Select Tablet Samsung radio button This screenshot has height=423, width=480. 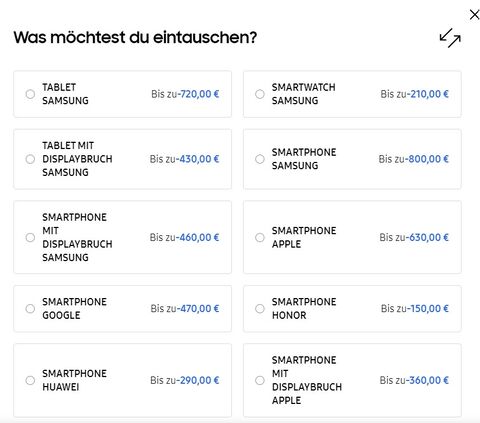pyautogui.click(x=30, y=94)
